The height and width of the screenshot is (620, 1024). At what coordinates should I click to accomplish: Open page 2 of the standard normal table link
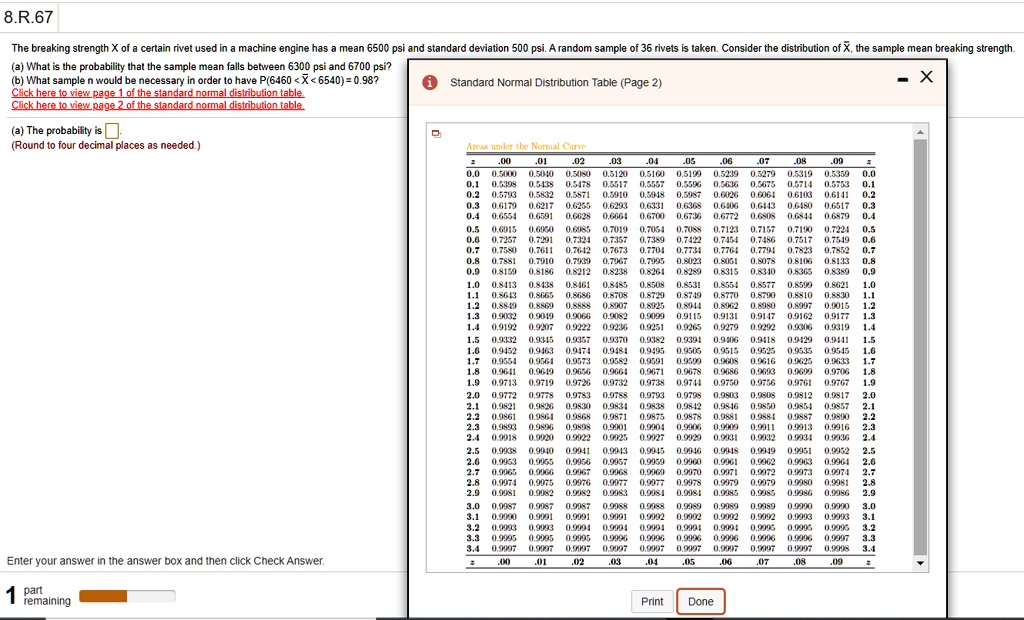[157, 105]
